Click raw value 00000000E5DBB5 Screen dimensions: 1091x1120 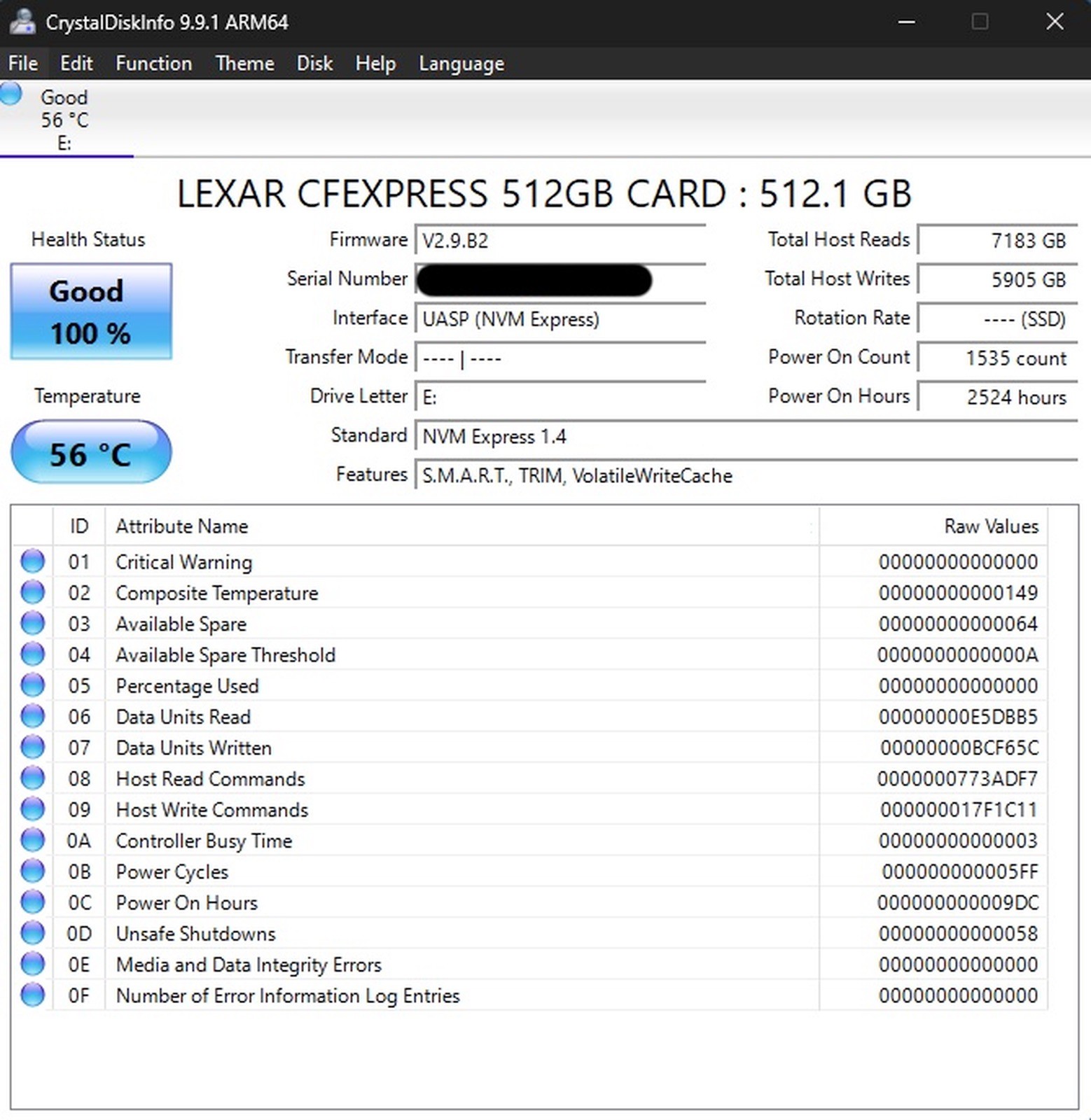pyautogui.click(x=958, y=717)
